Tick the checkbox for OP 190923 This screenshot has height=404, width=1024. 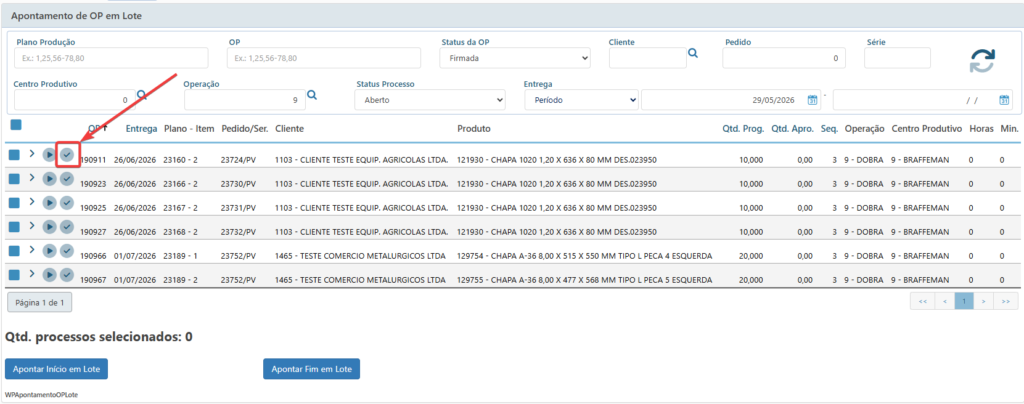point(14,179)
